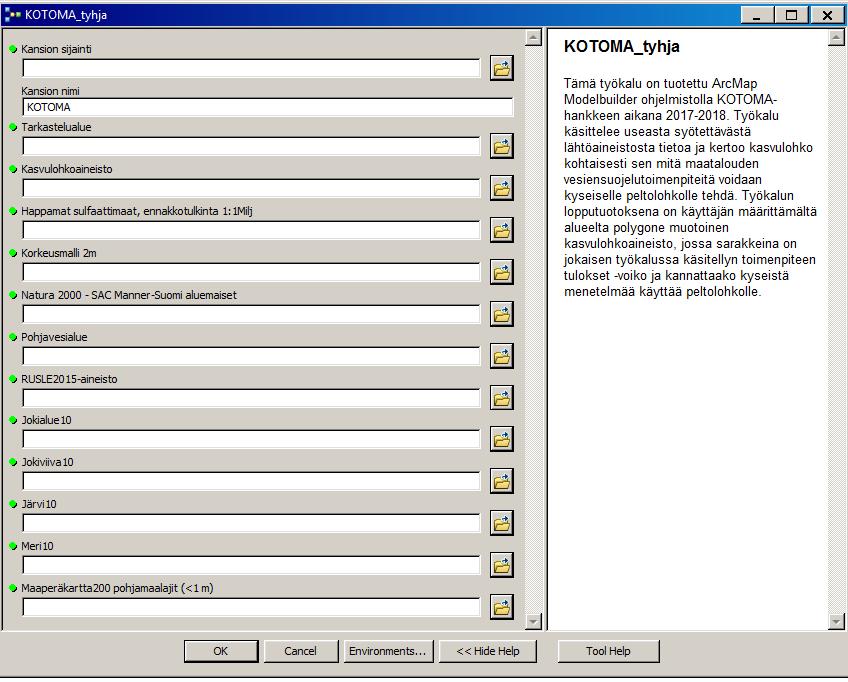Open folder browser for Kansion sijainti
848x682 pixels.
pos(501,69)
